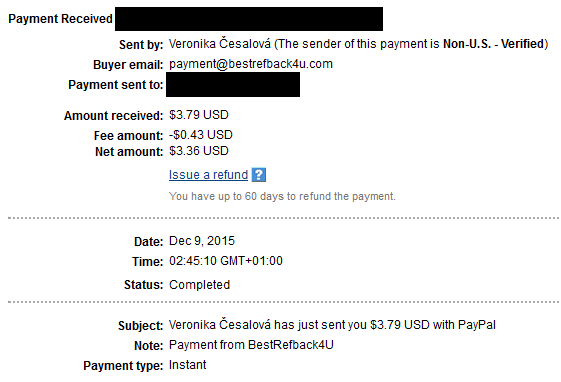
Task: Click the Completed status value
Action: (x=199, y=285)
